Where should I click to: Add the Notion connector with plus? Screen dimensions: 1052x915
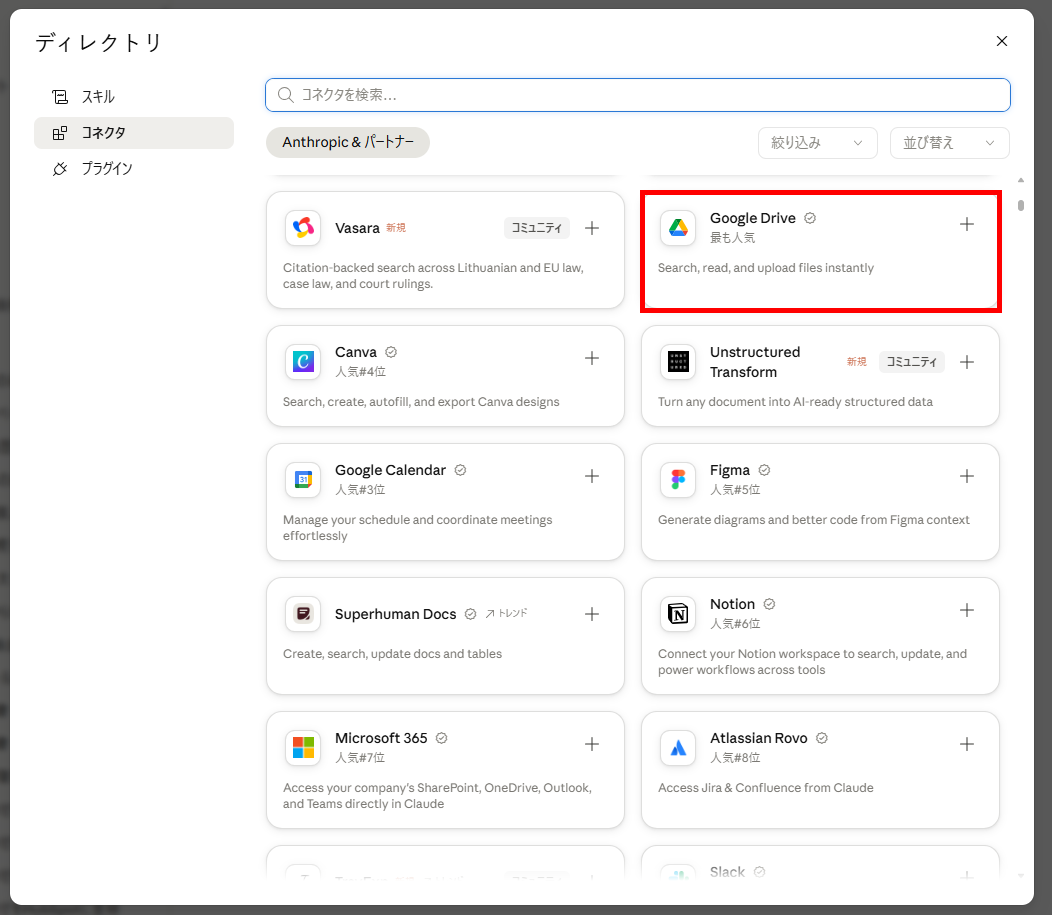point(967,610)
